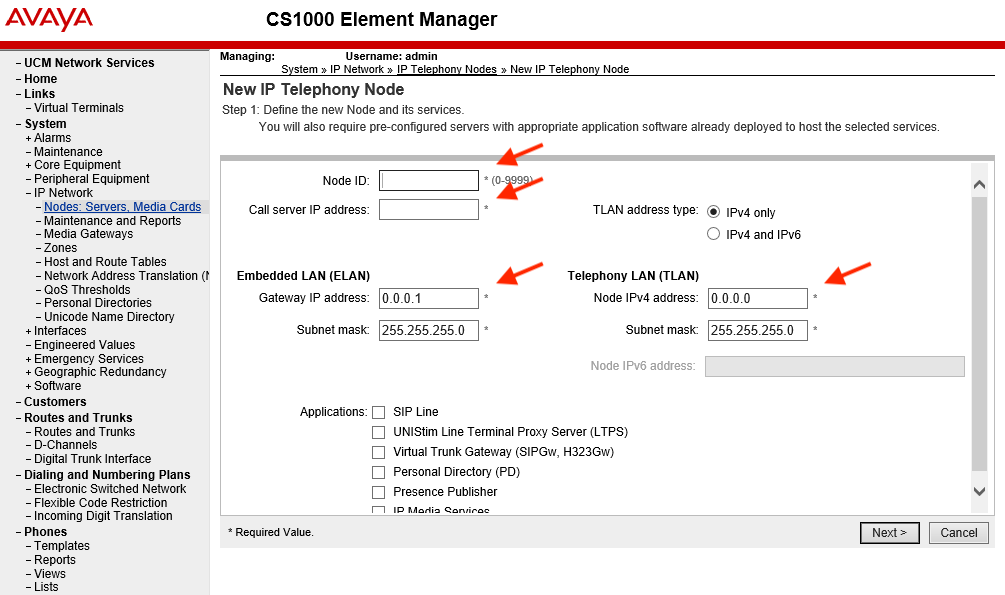Expand the Core Equipment tree node
The height and width of the screenshot is (595, 1005).
[x=28, y=165]
